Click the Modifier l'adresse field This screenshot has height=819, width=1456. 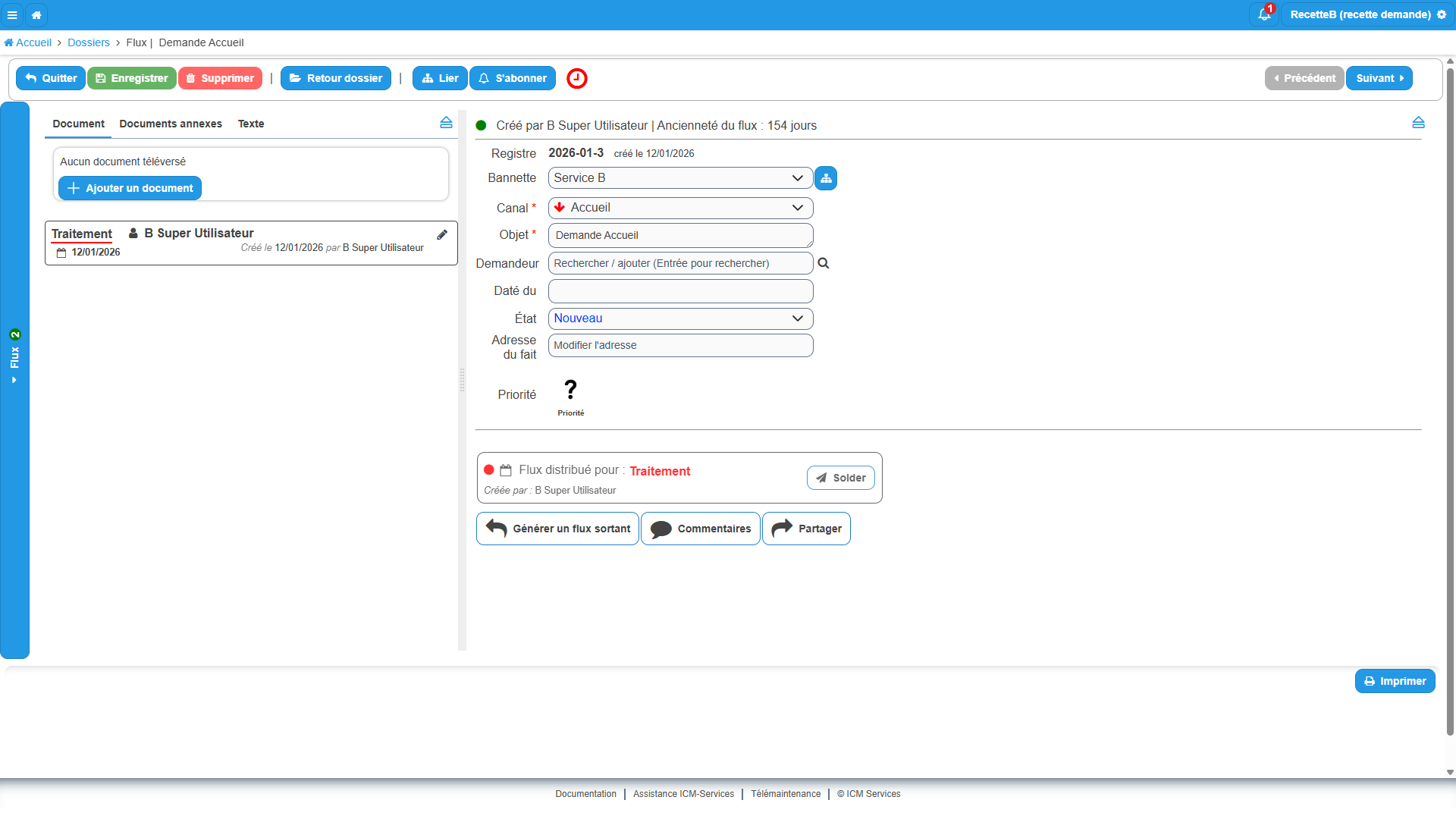[680, 345]
